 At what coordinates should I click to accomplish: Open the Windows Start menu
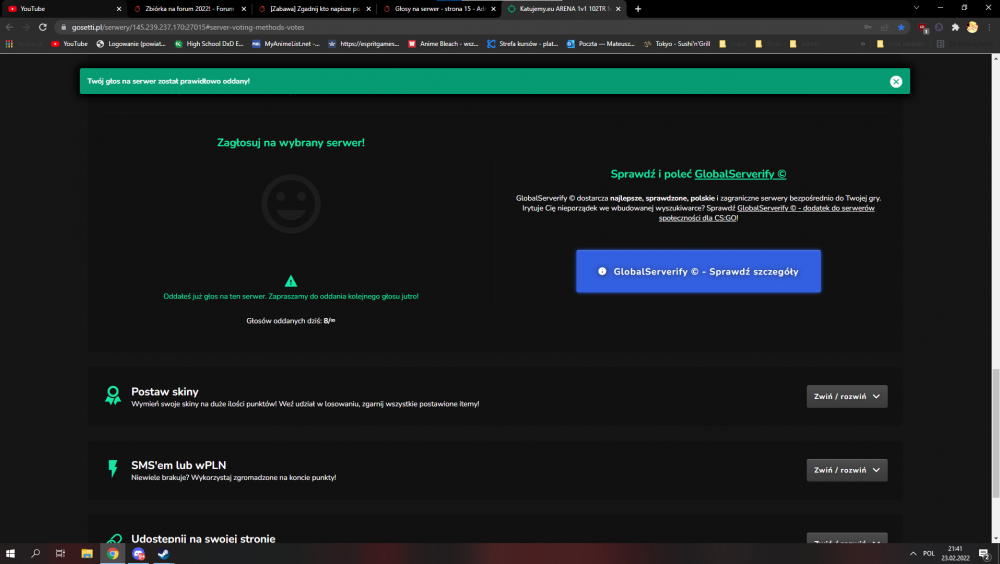[x=10, y=554]
